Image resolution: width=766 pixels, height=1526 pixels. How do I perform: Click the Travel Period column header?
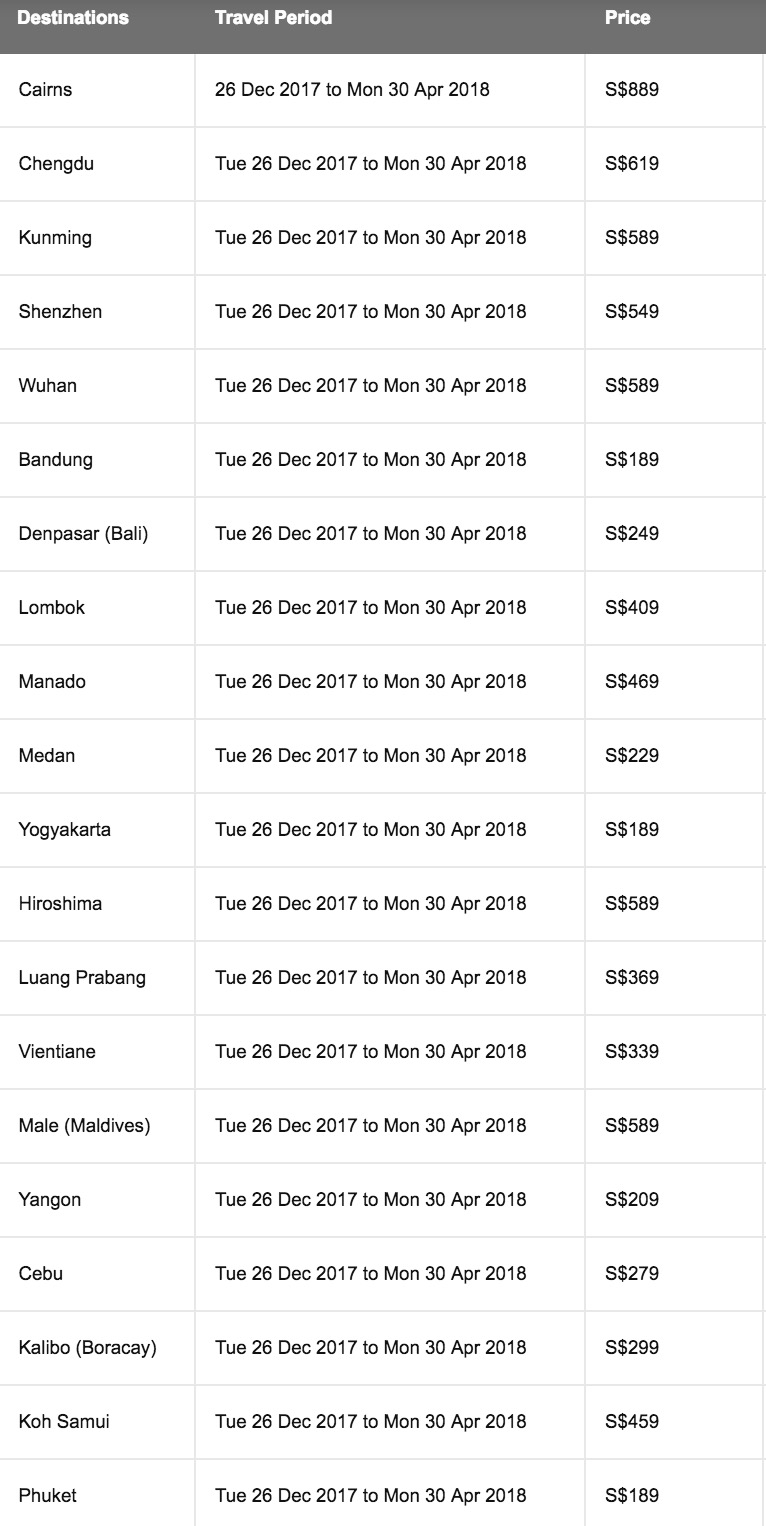[x=273, y=18]
